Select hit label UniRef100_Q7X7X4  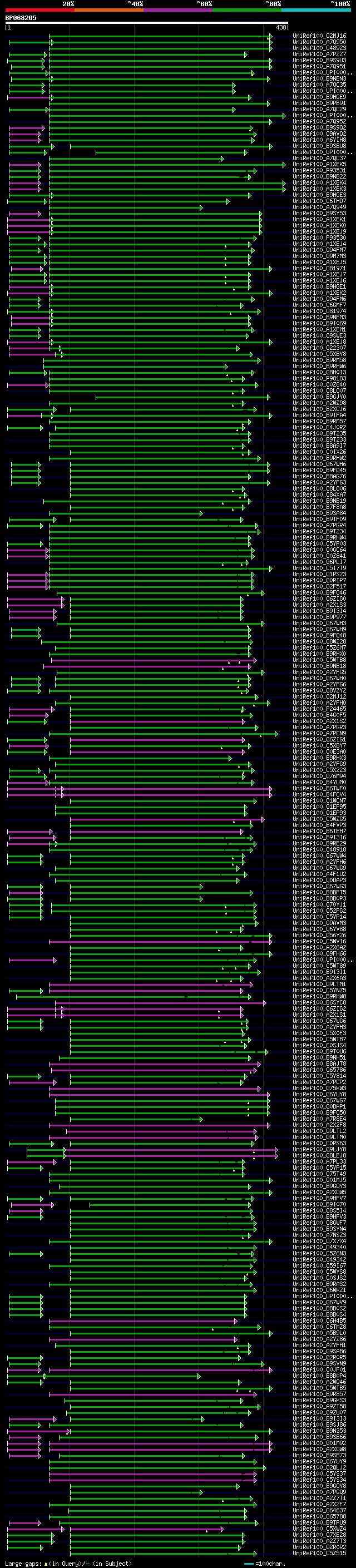(319, 1241)
